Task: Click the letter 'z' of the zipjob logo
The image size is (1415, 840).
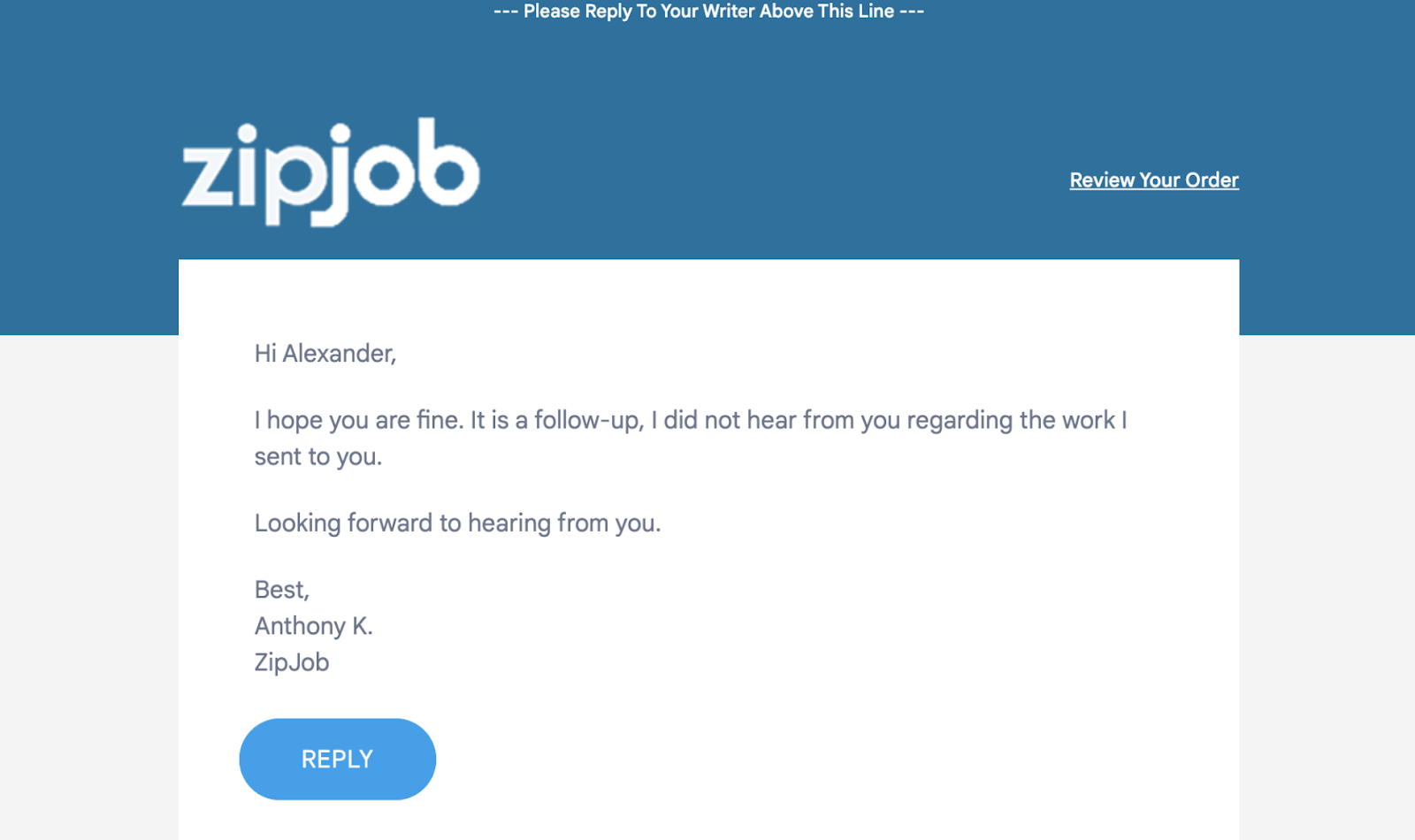Action: 207,176
